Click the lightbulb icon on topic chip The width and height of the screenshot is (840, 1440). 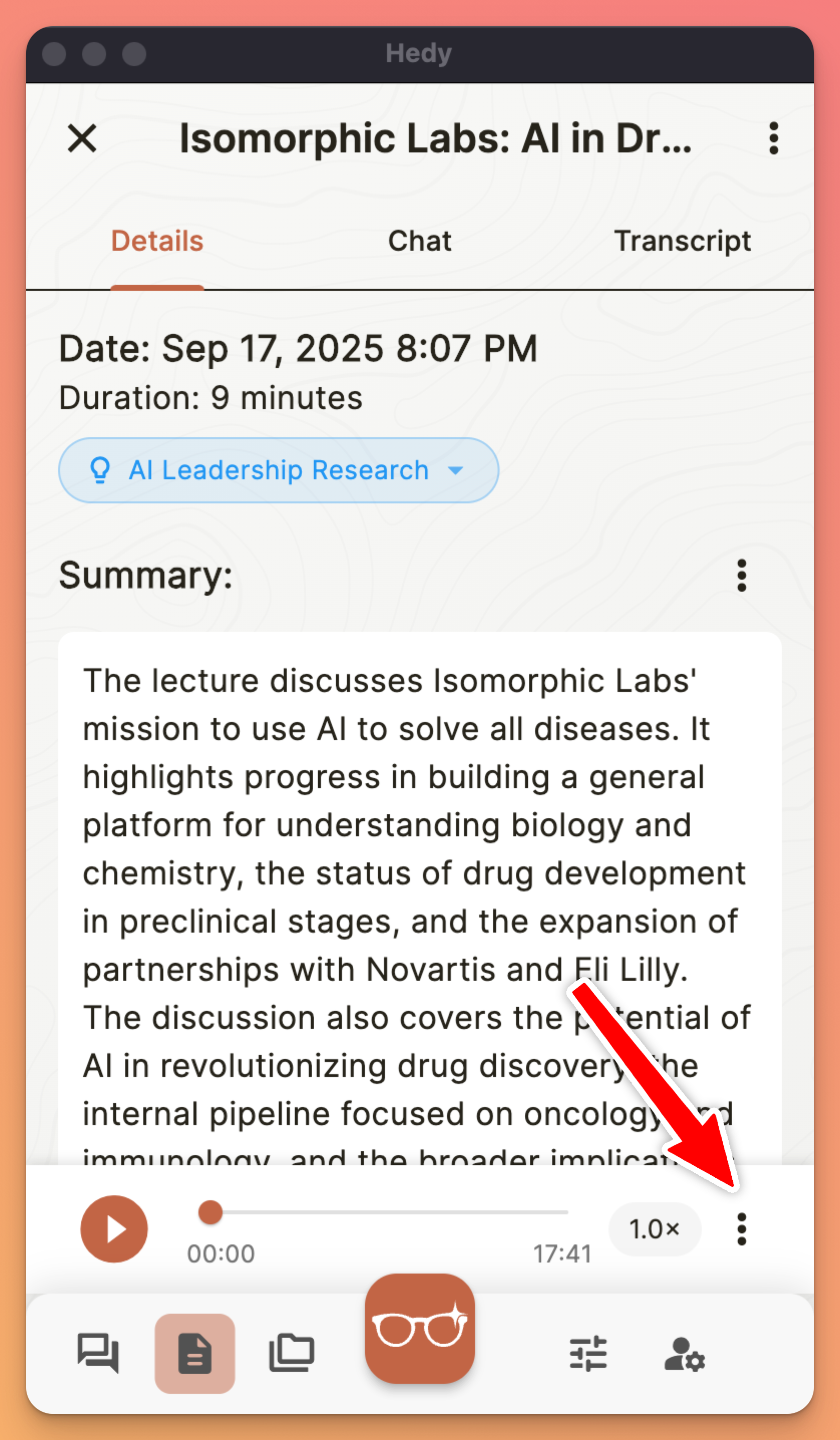[101, 470]
